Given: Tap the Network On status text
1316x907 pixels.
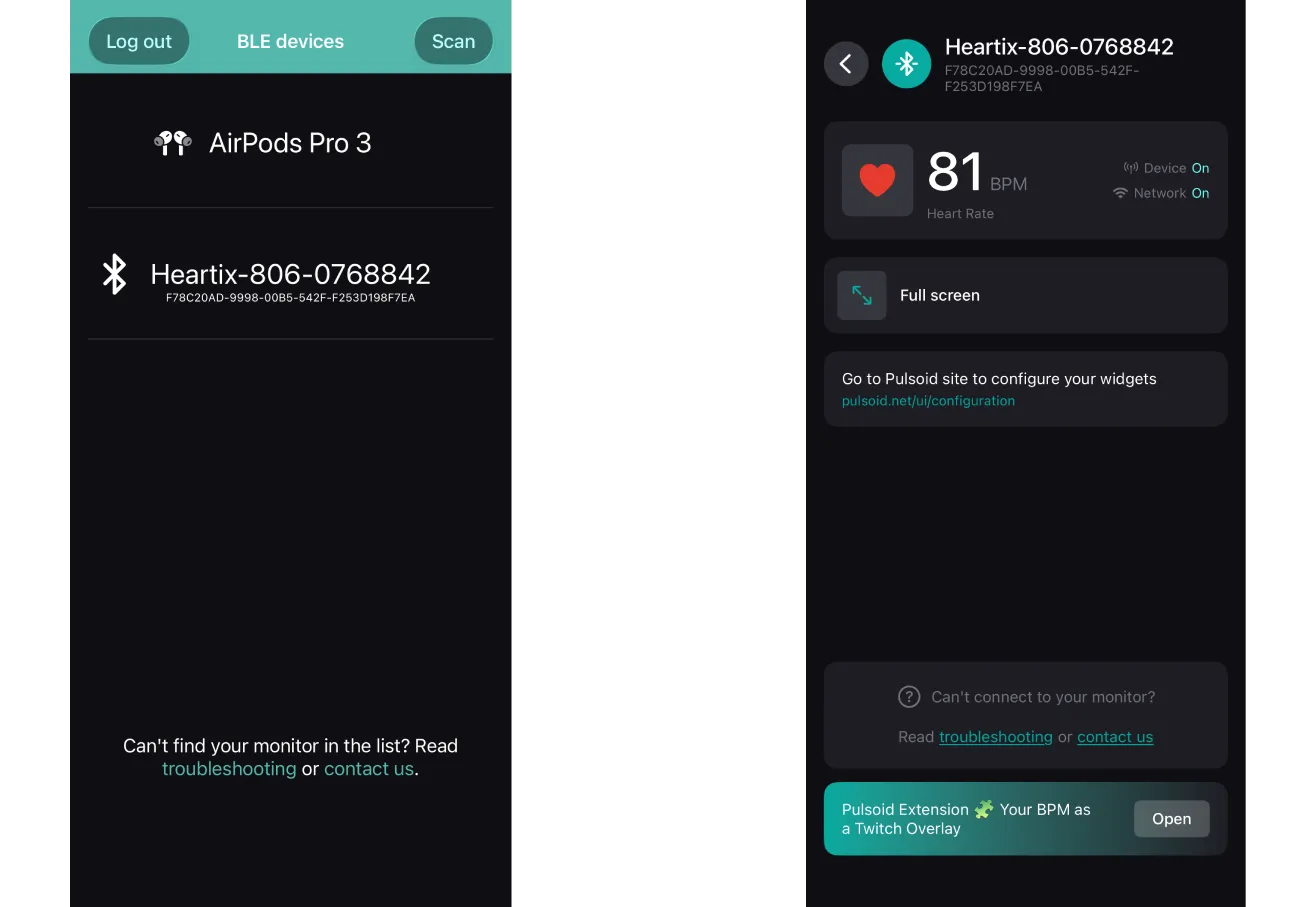Looking at the screenshot, I should pos(1171,193).
